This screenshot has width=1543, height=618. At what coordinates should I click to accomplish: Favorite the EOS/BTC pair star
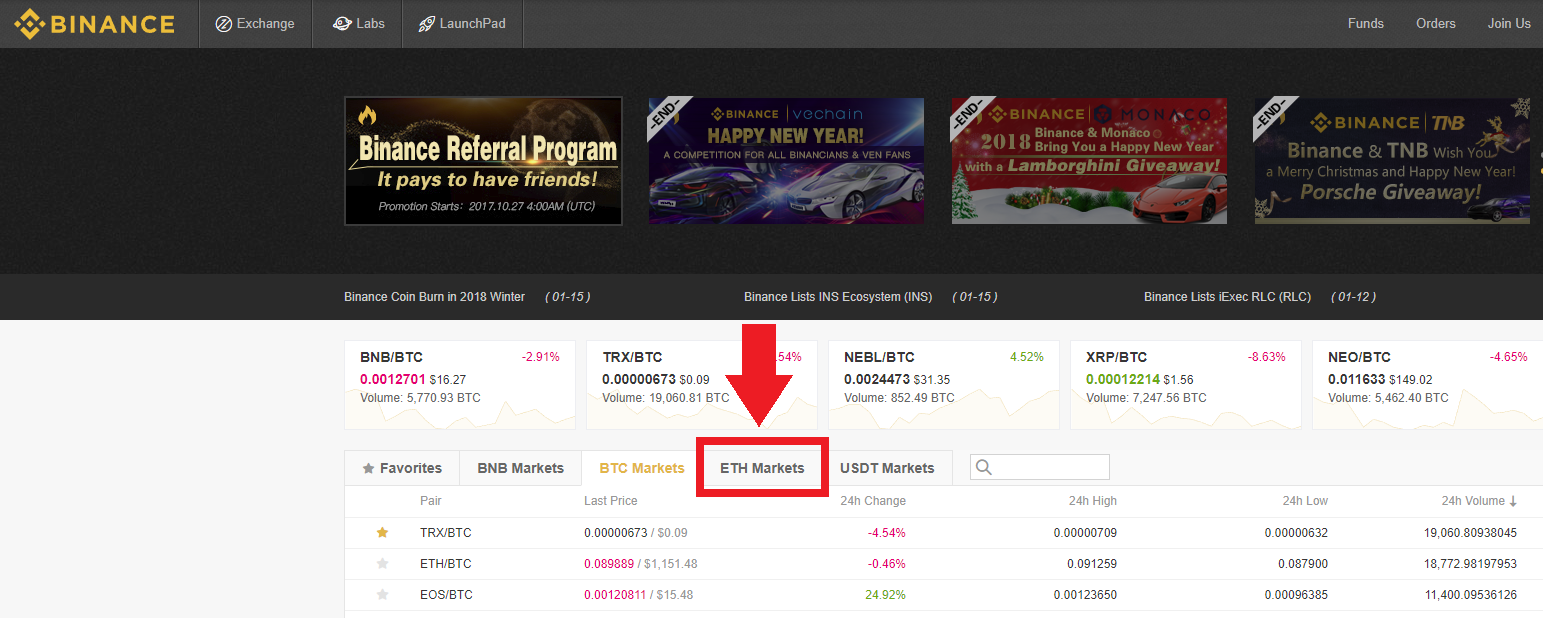pyautogui.click(x=382, y=595)
